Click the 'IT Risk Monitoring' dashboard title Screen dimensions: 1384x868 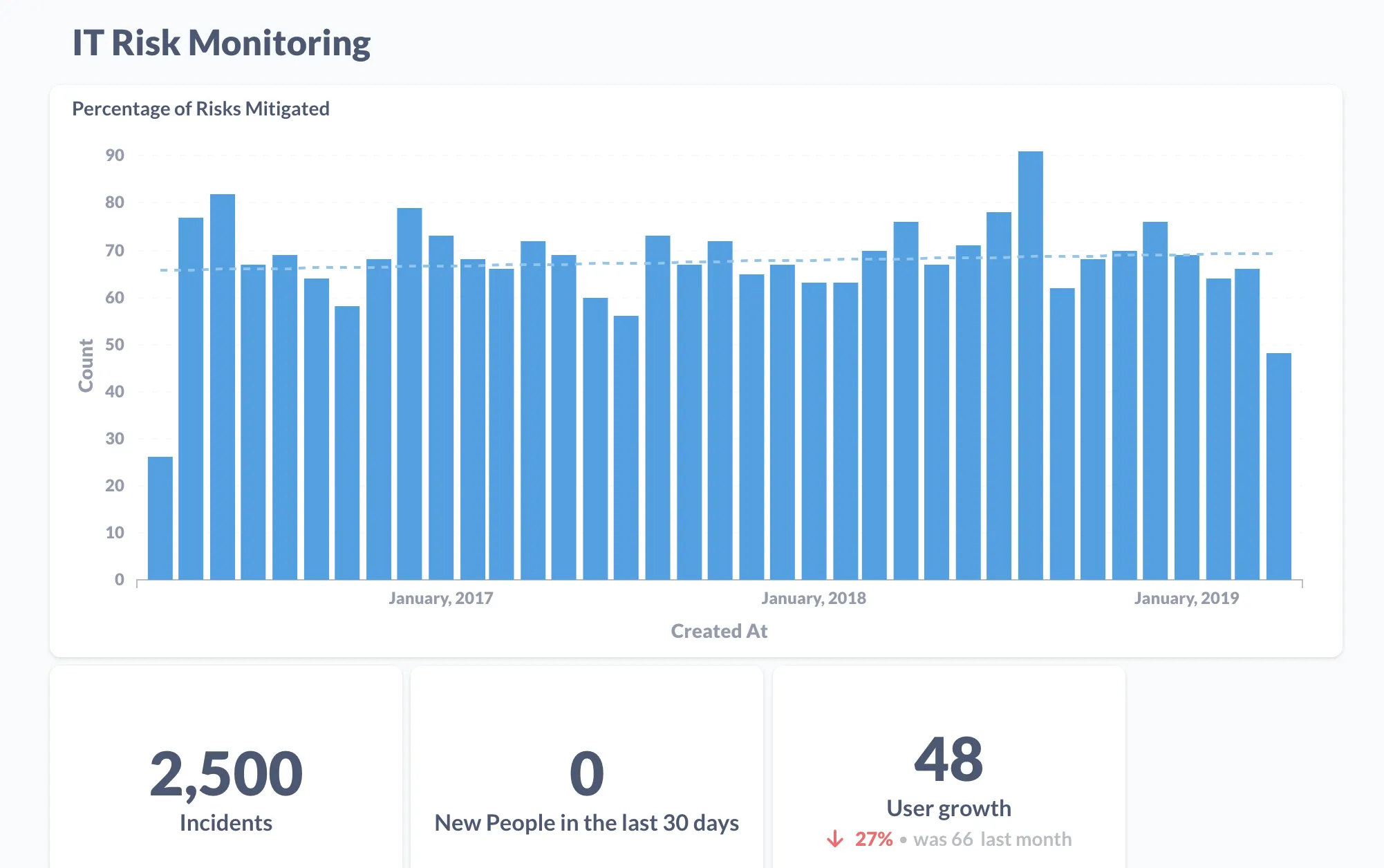tap(221, 43)
